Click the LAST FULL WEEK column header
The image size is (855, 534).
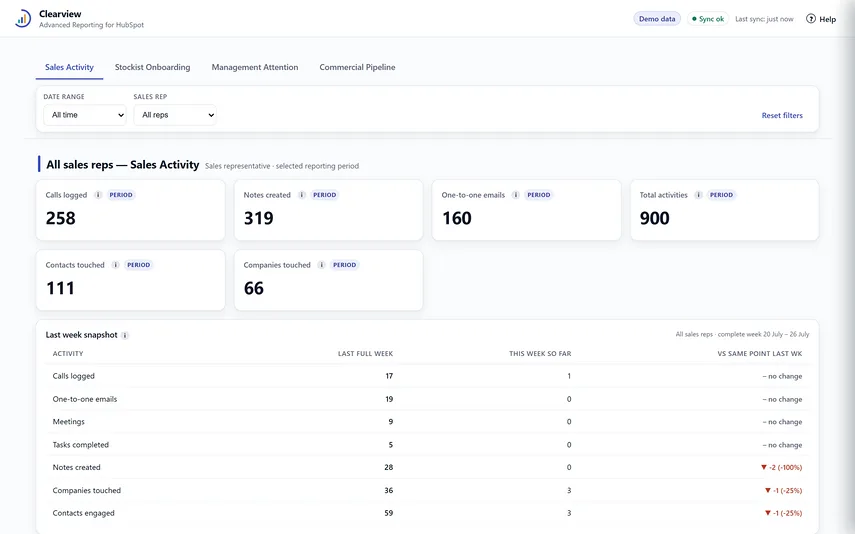(365, 353)
